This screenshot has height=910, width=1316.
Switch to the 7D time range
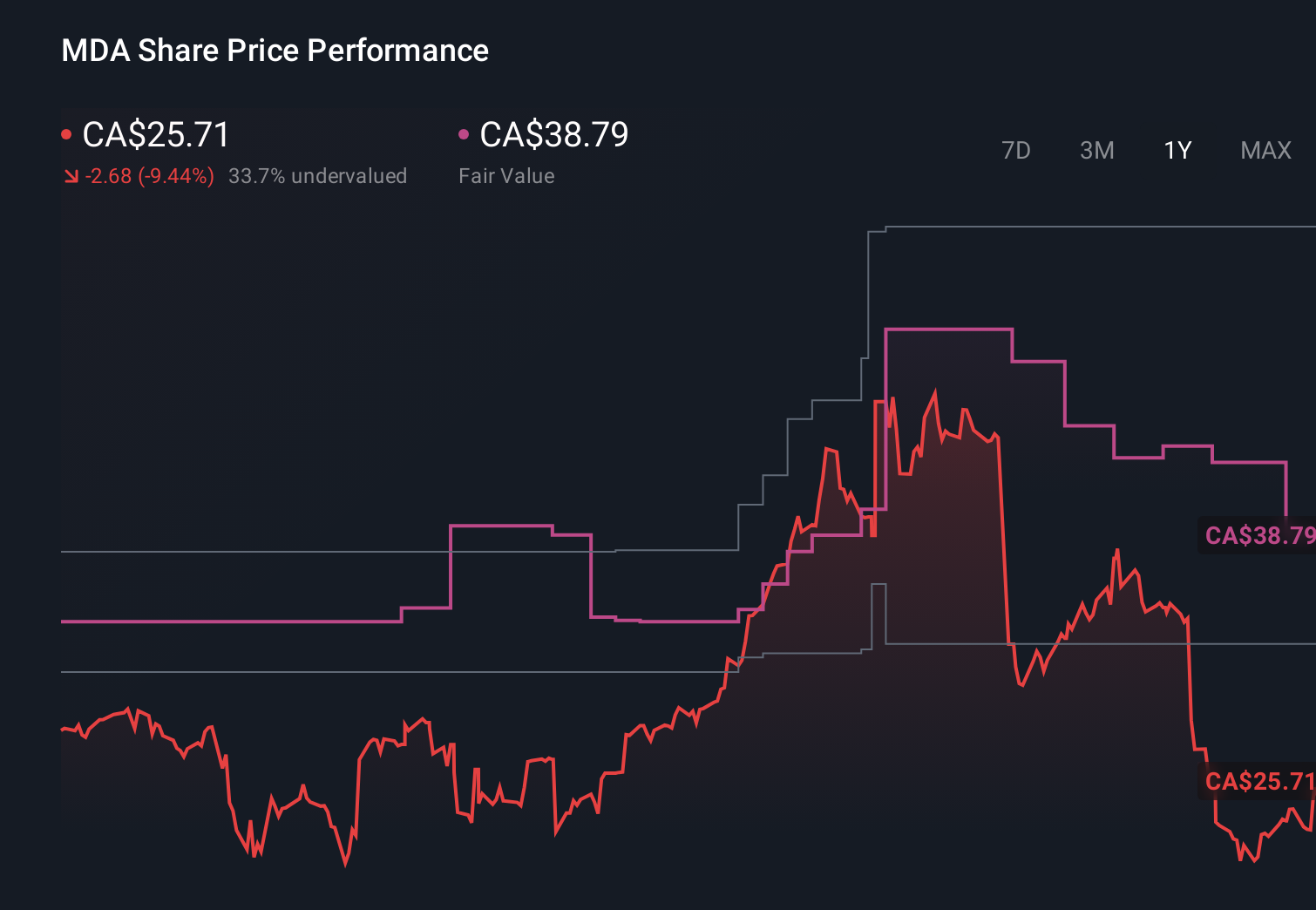tap(1017, 150)
